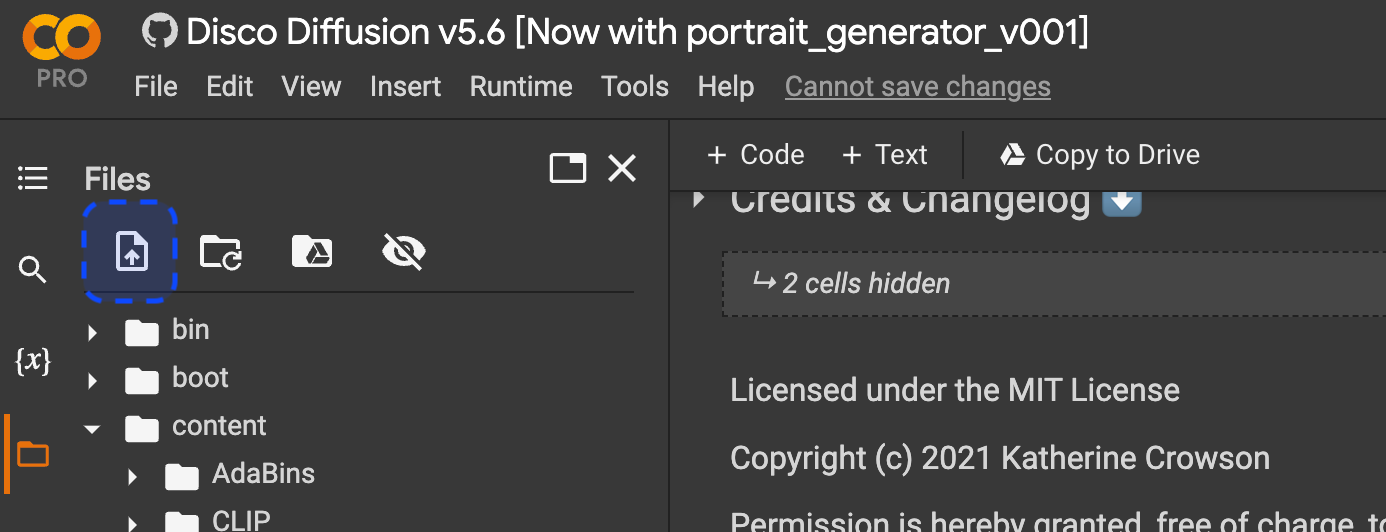The image size is (1386, 532).
Task: Open the Variables {x} sidebar icon
Action: tap(33, 361)
